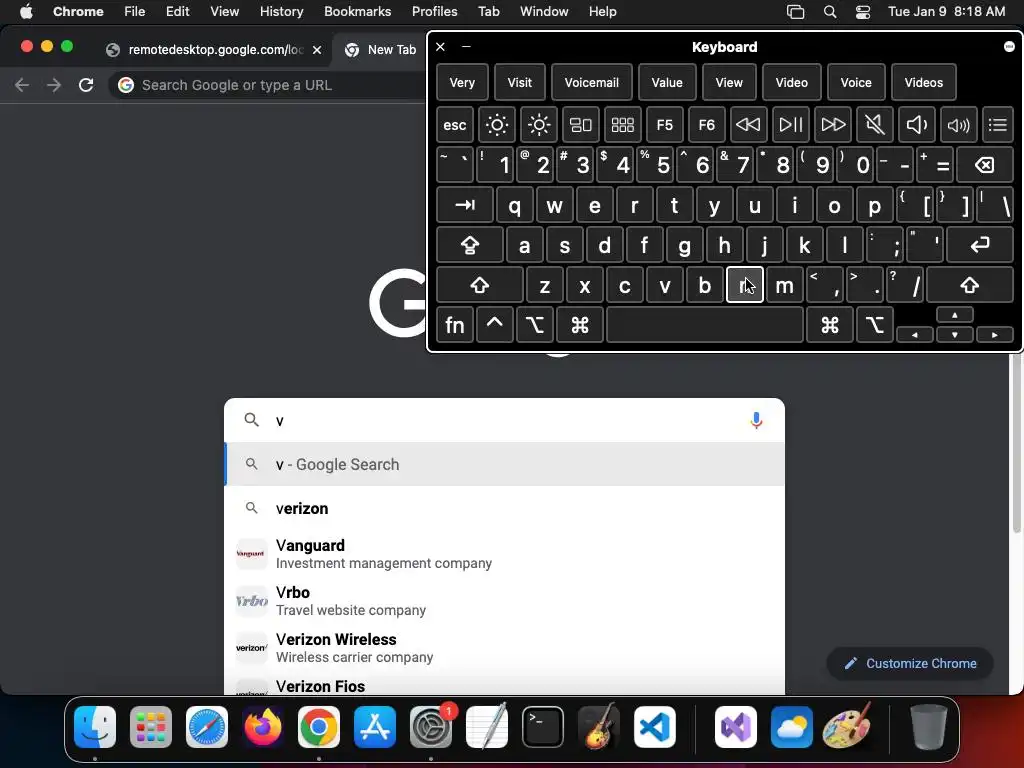Tap the left arrow key
1024x768 pixels.
click(914, 334)
